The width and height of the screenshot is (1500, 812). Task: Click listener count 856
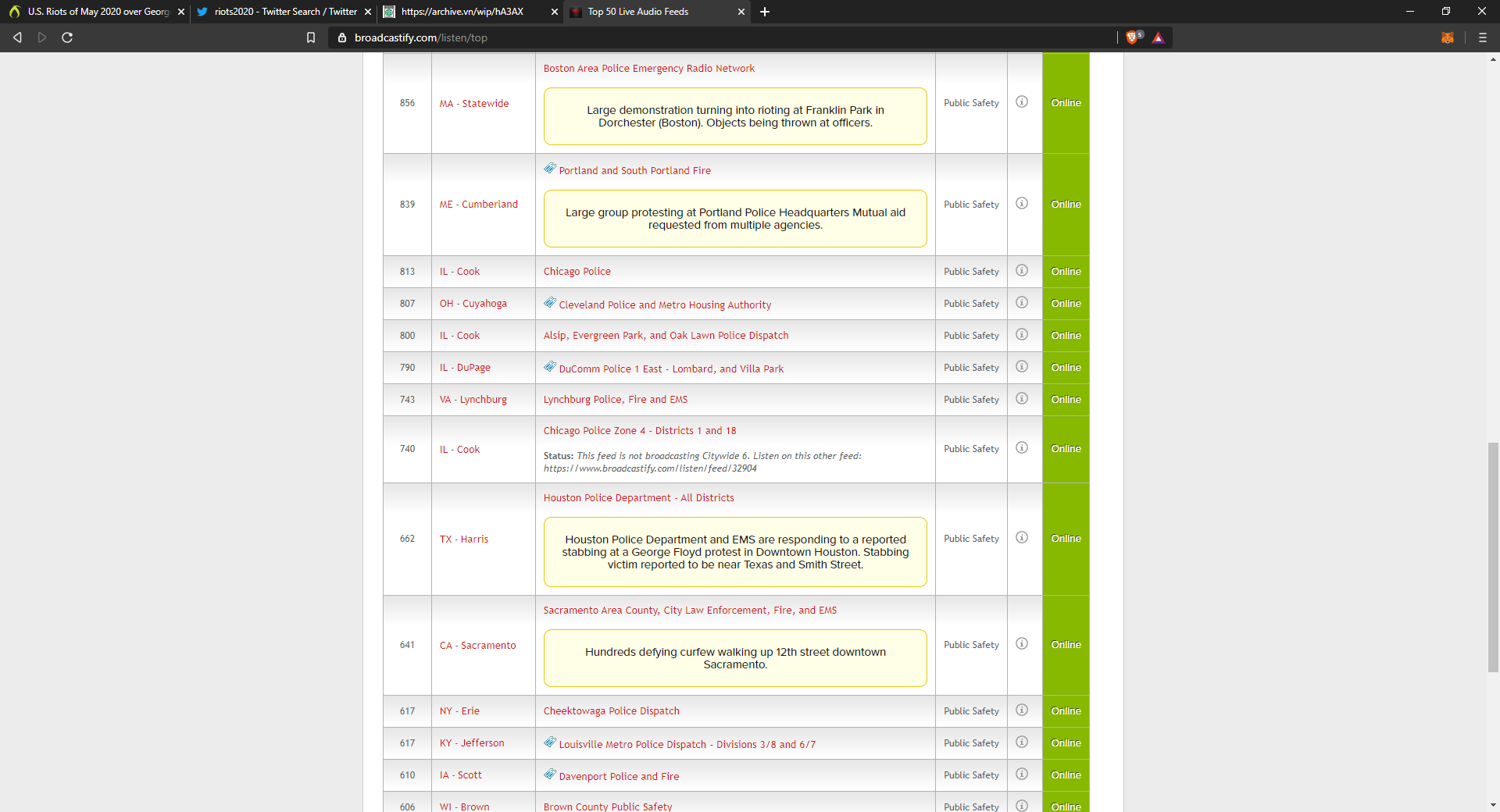[x=408, y=103]
